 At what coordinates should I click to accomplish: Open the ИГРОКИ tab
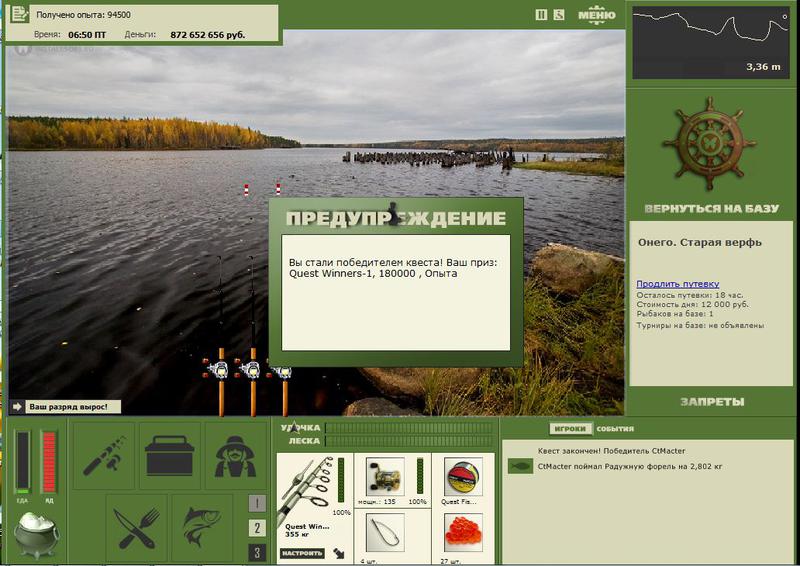tap(570, 429)
